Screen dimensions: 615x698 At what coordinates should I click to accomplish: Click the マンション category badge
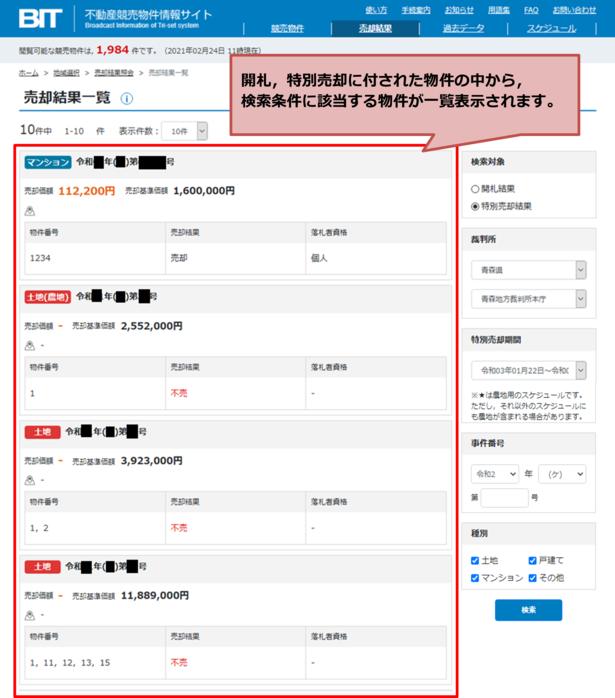coord(48,162)
